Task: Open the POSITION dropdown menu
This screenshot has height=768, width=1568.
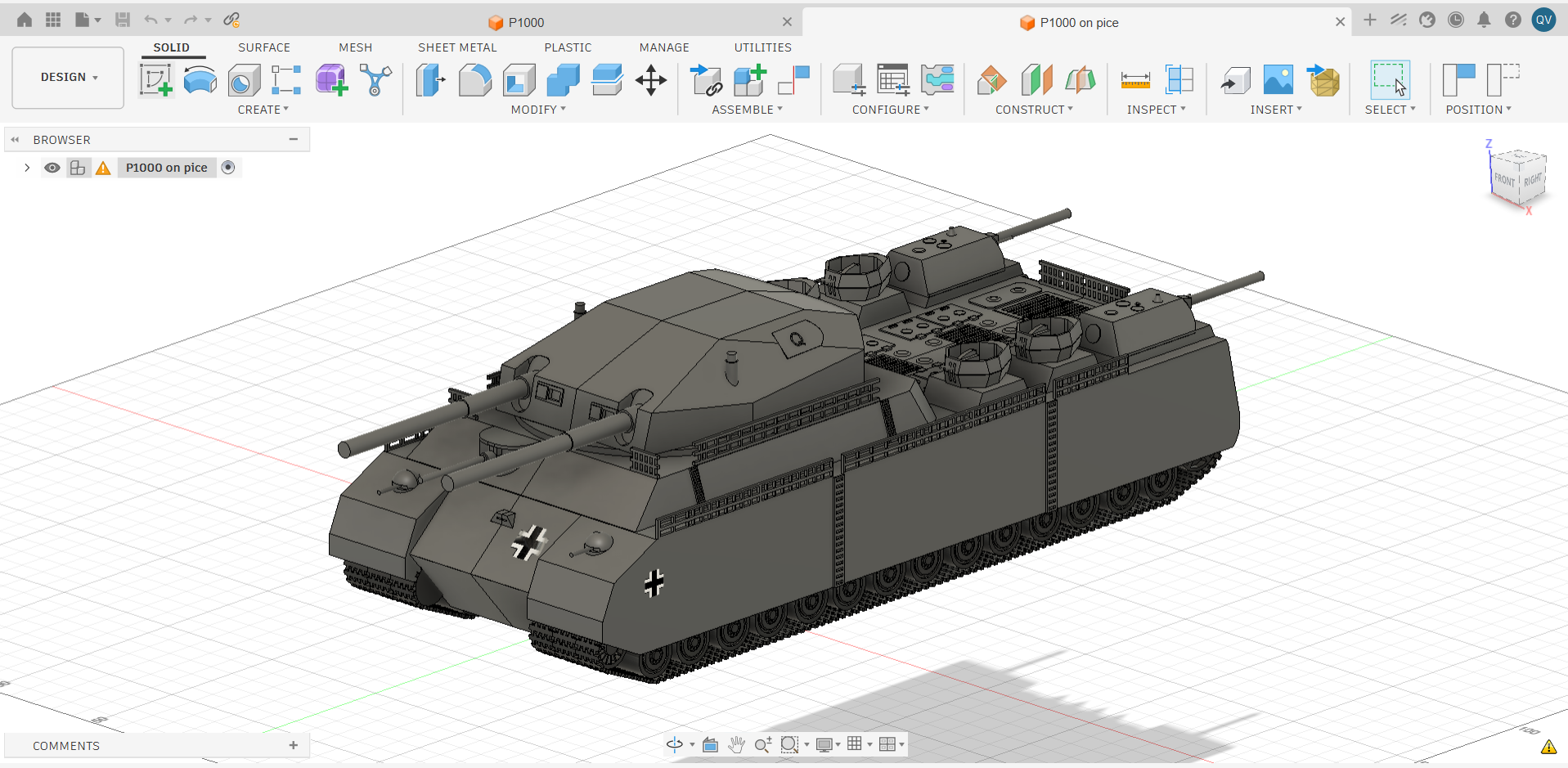Action: point(1478,110)
